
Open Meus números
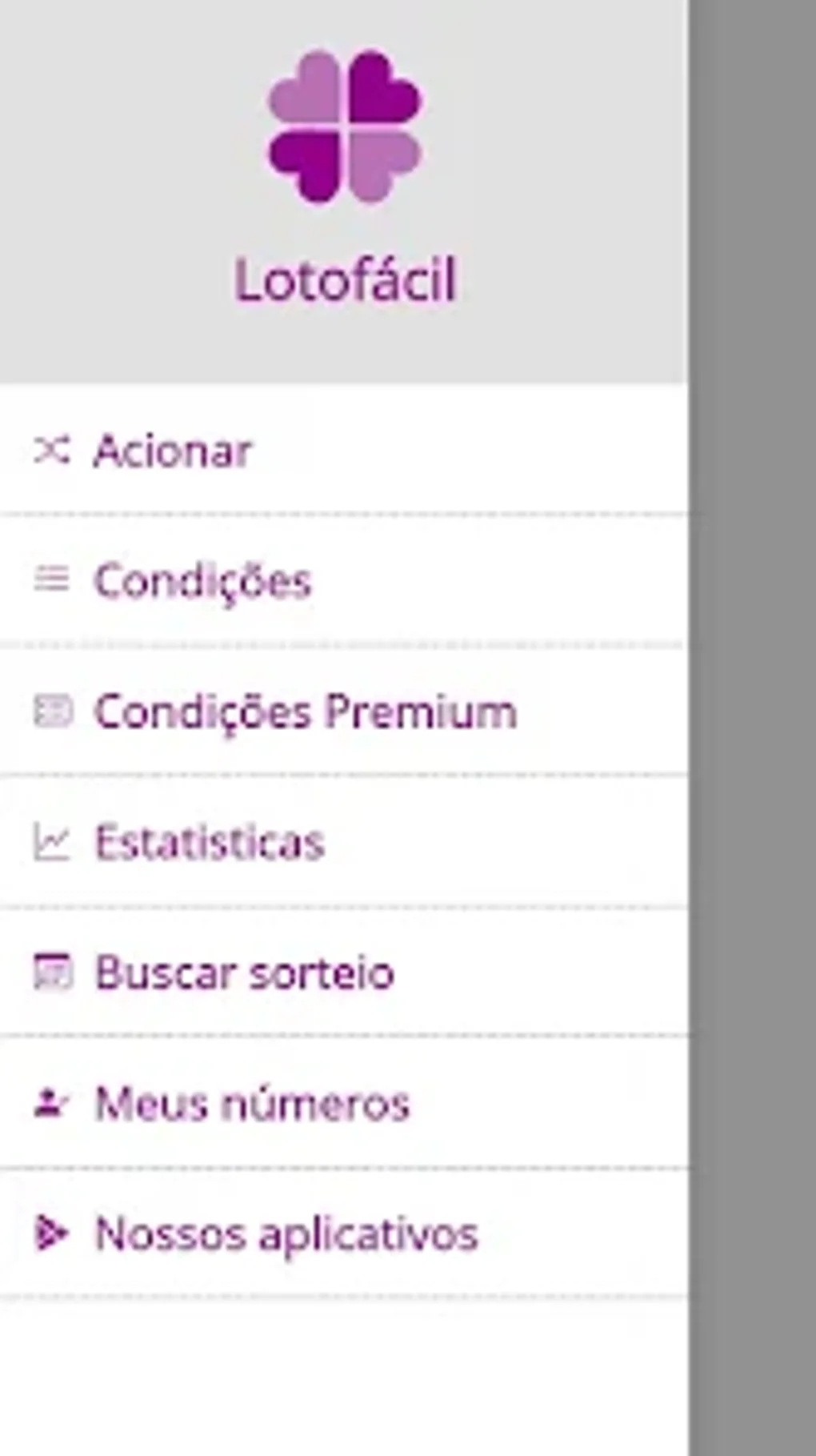[x=253, y=1103]
